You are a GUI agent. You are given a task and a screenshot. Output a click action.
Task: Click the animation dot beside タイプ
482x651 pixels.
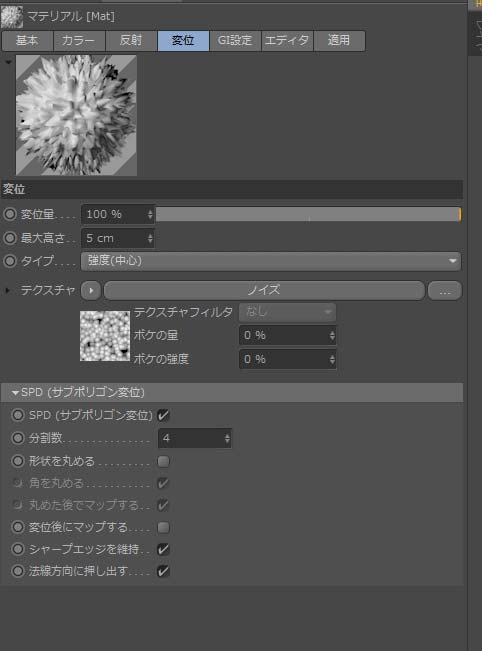click(x=10, y=261)
